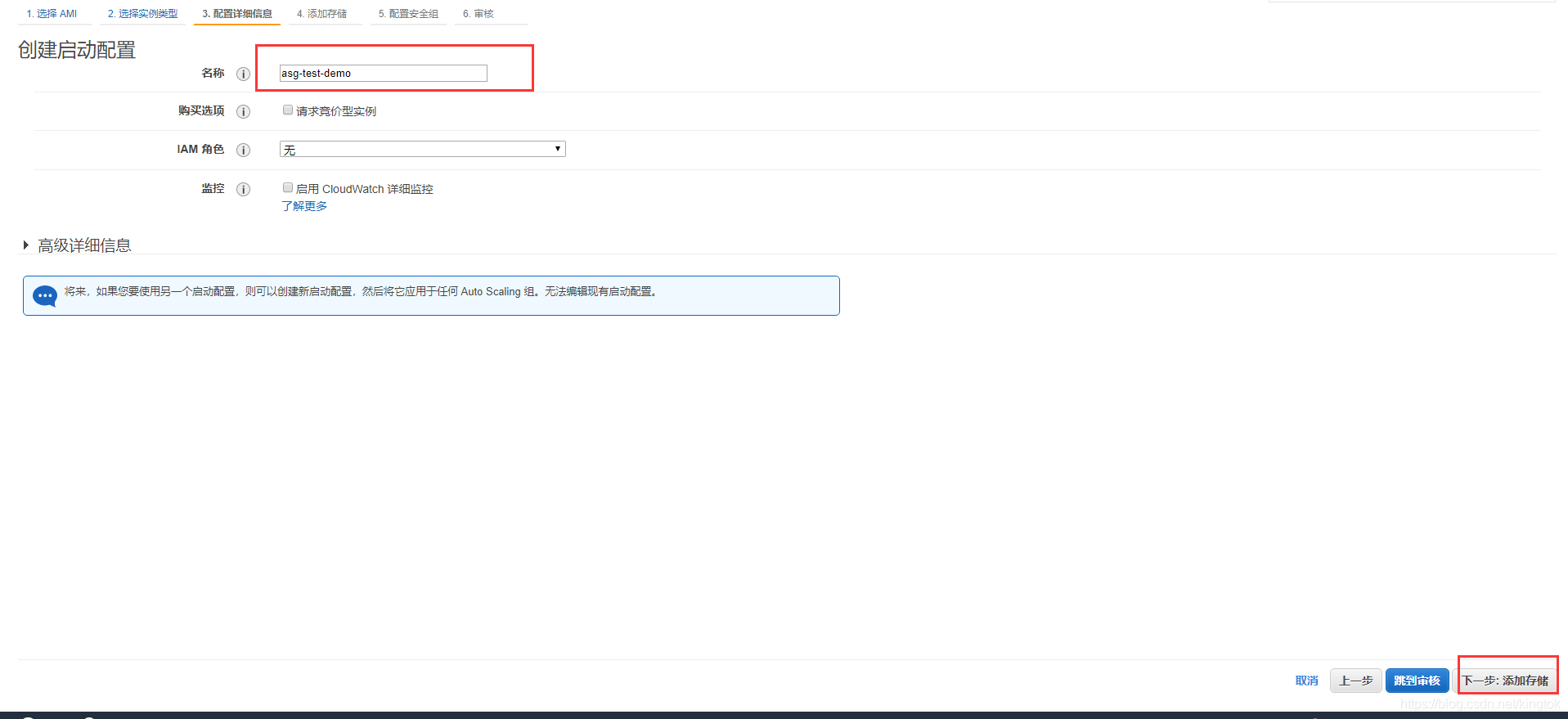The height and width of the screenshot is (719, 1568).
Task: Click the 上一步 button
Action: [1356, 681]
